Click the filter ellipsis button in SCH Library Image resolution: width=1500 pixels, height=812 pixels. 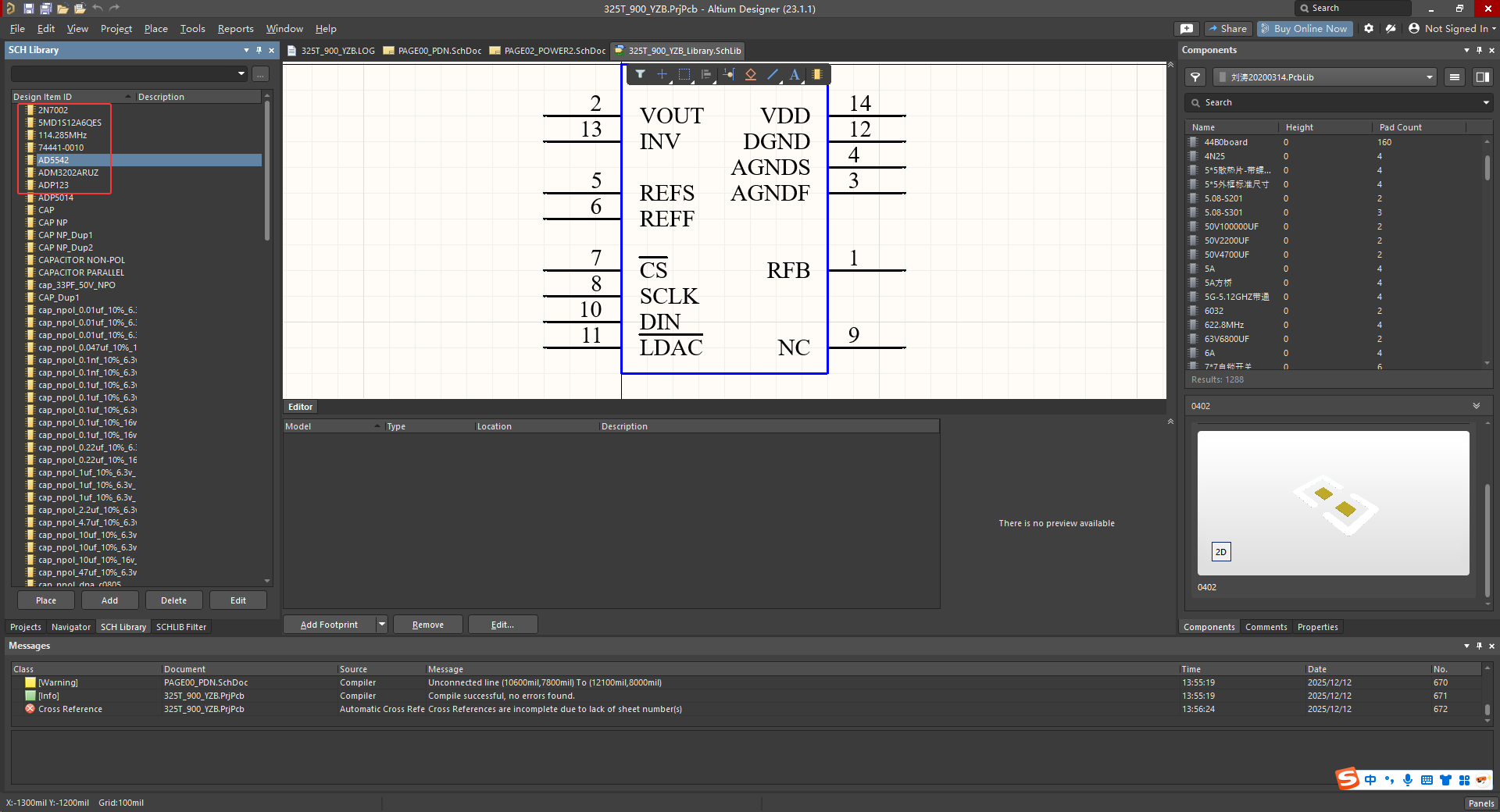click(260, 73)
